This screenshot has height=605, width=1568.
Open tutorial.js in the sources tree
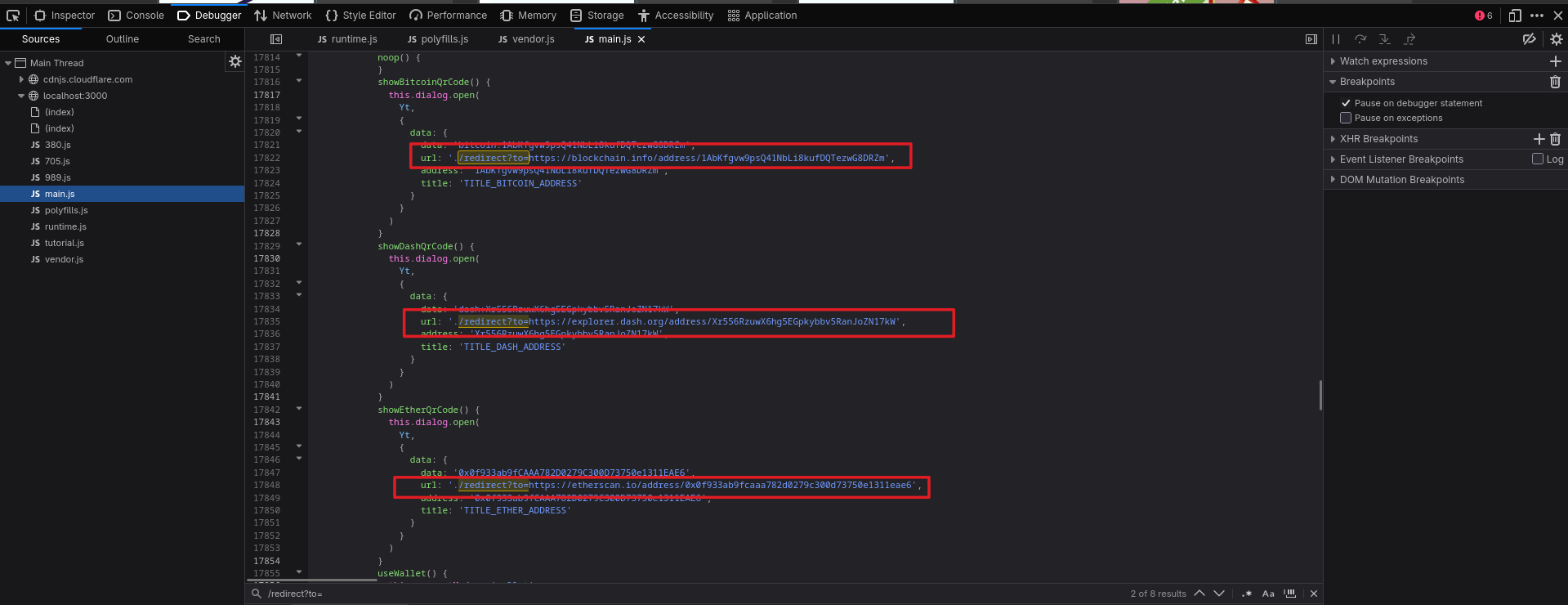(x=64, y=243)
